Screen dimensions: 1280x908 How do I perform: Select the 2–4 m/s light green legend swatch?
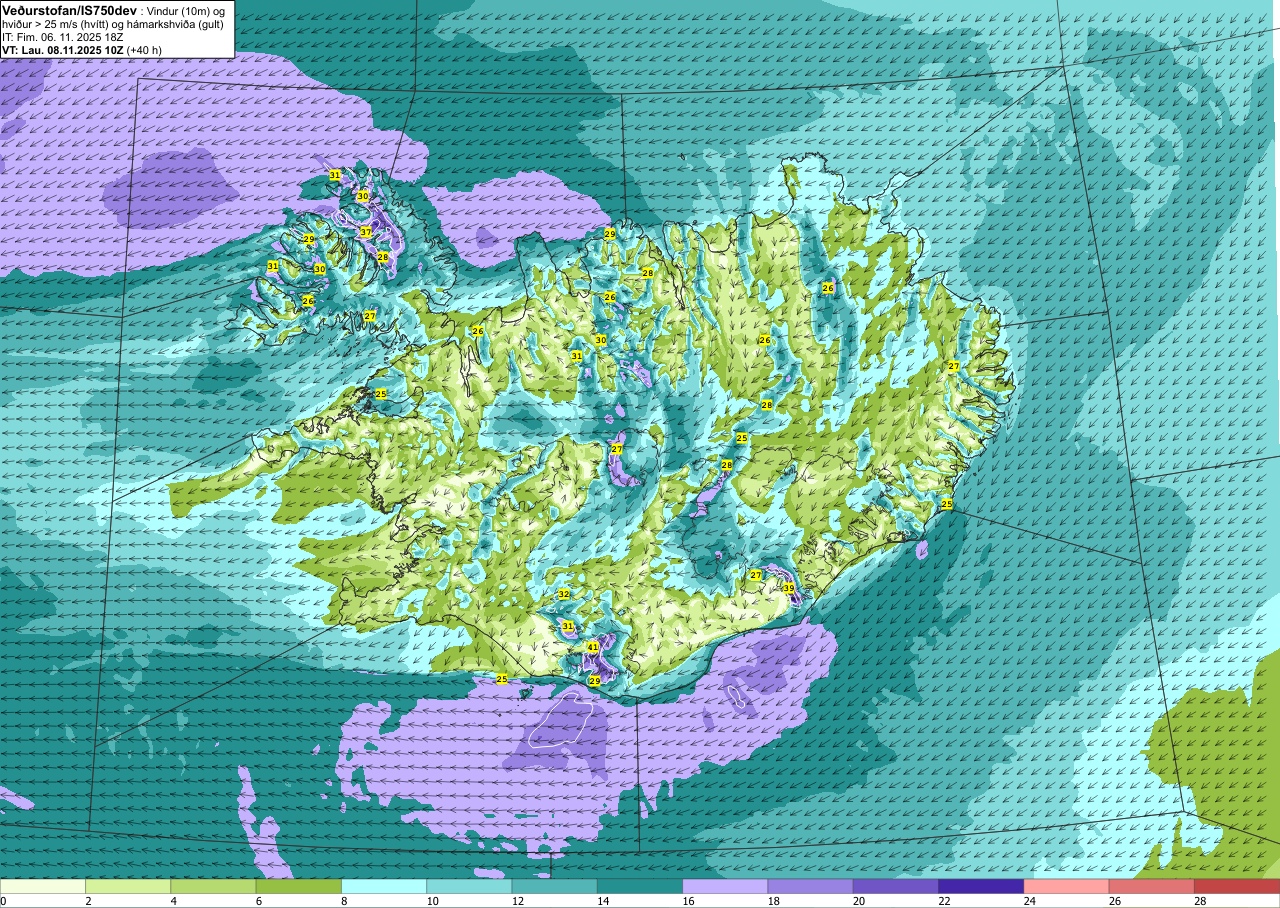click(x=128, y=886)
